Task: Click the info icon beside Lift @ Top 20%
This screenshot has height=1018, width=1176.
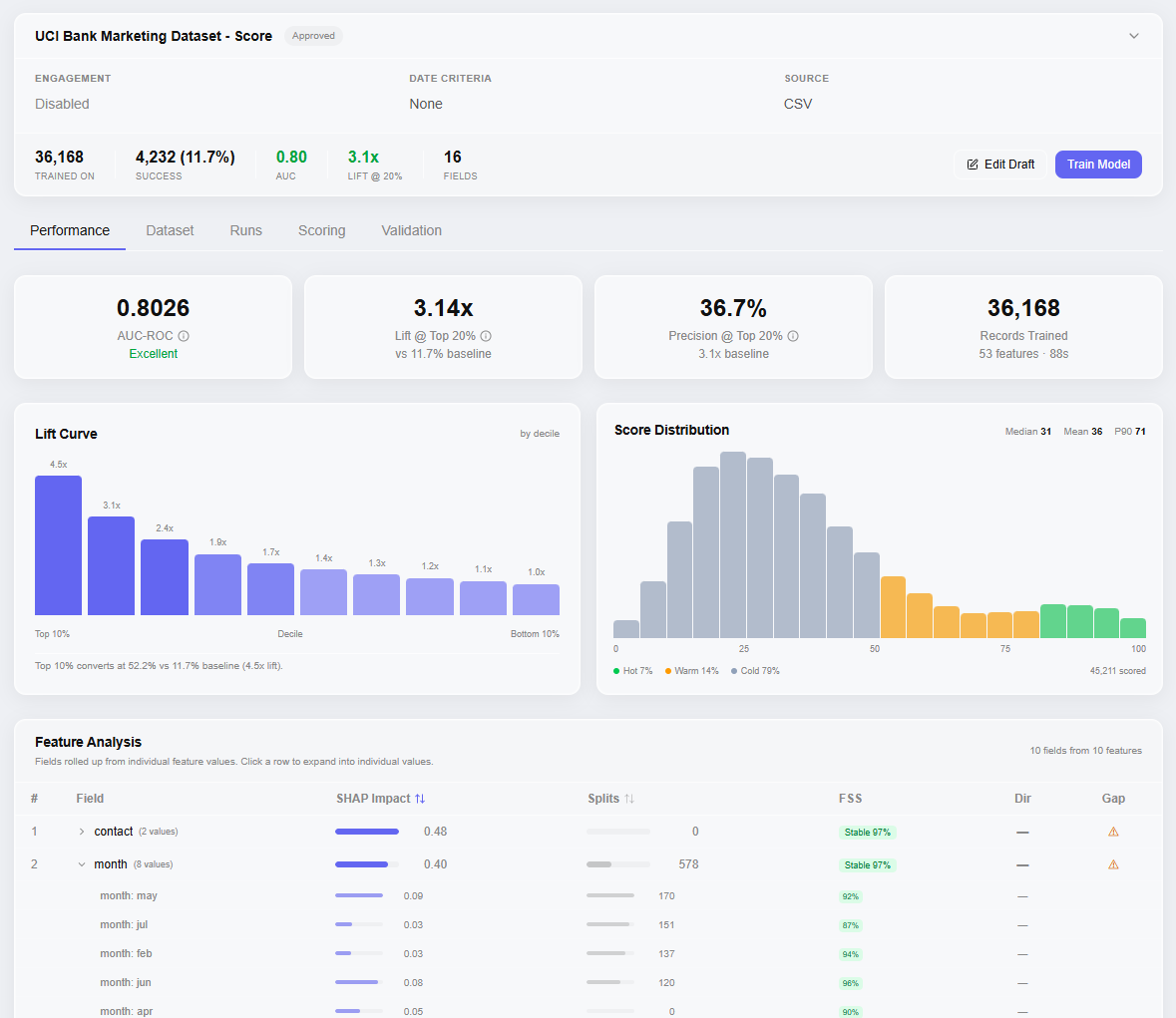Action: coord(486,336)
